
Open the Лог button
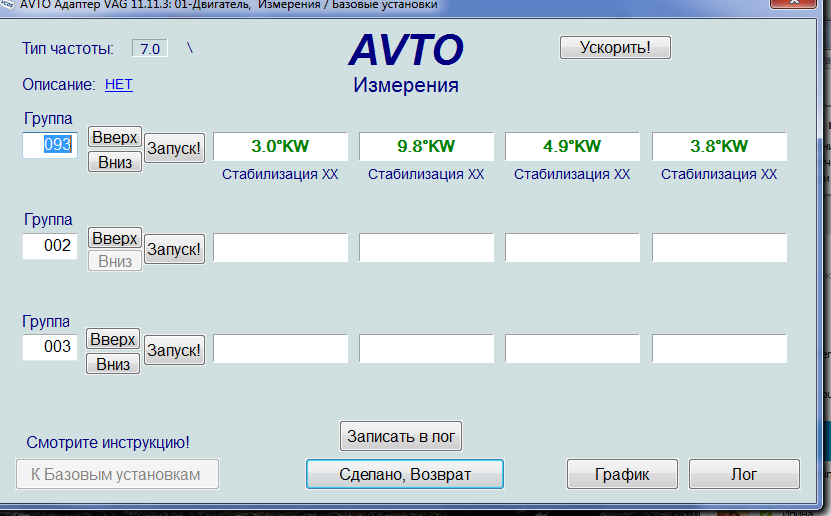[x=744, y=474]
